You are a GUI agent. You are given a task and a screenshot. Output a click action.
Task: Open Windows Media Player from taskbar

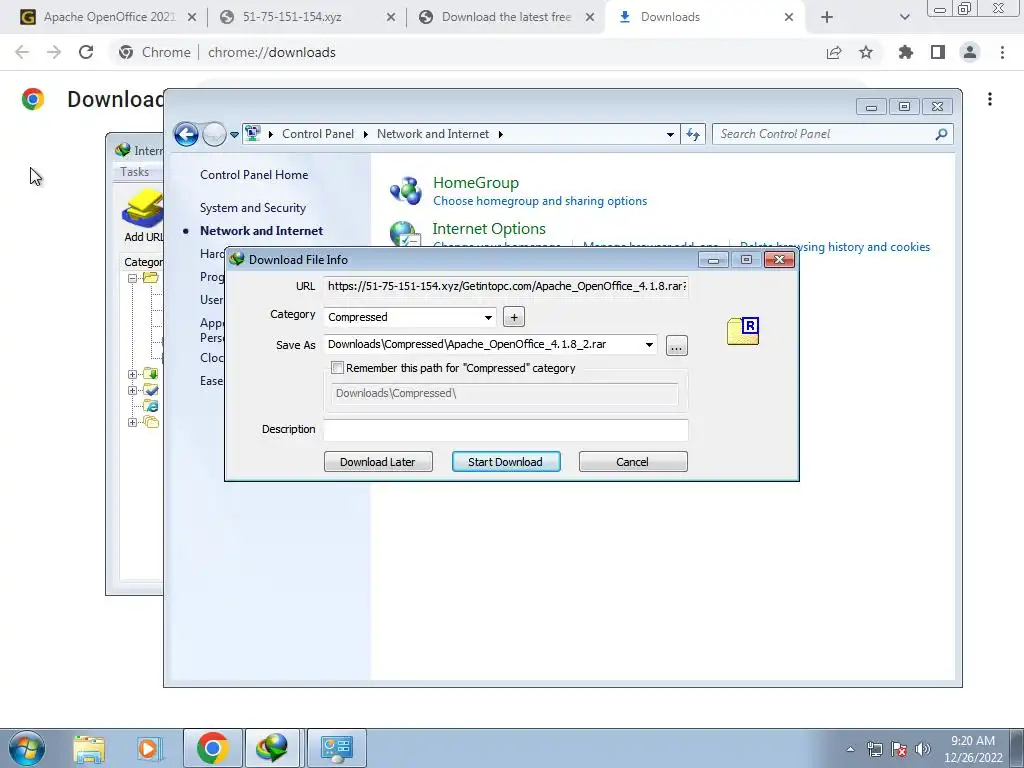pos(149,748)
